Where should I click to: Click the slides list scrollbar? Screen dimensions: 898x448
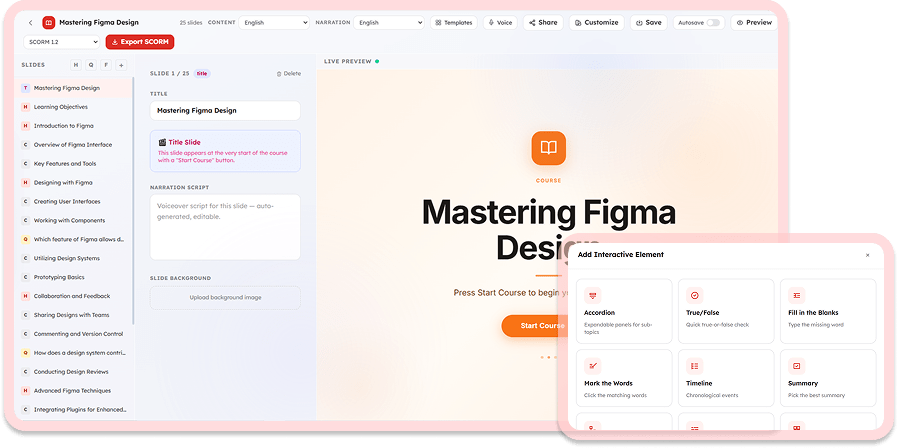(x=133, y=201)
